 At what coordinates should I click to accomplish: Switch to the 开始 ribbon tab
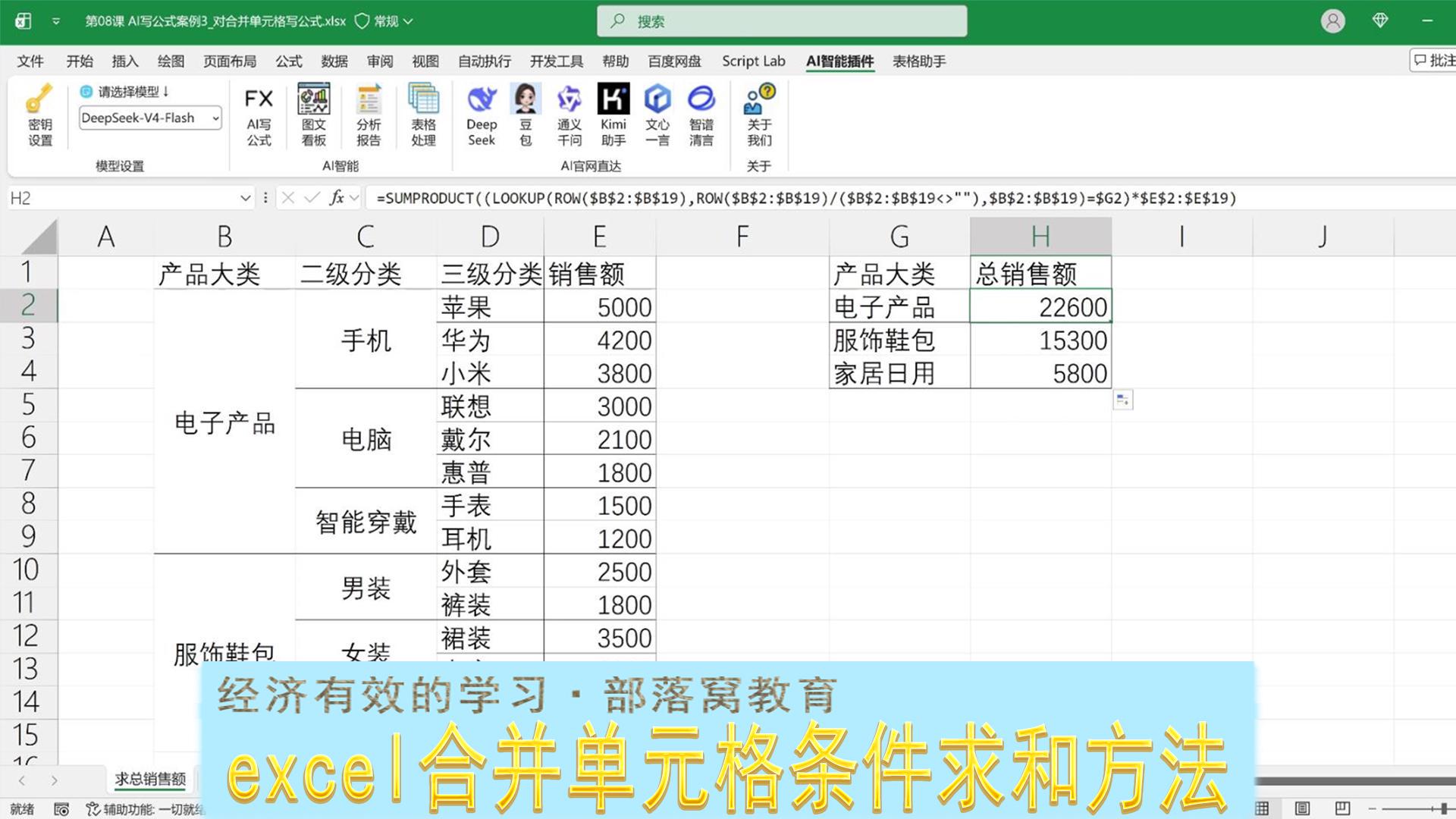80,61
